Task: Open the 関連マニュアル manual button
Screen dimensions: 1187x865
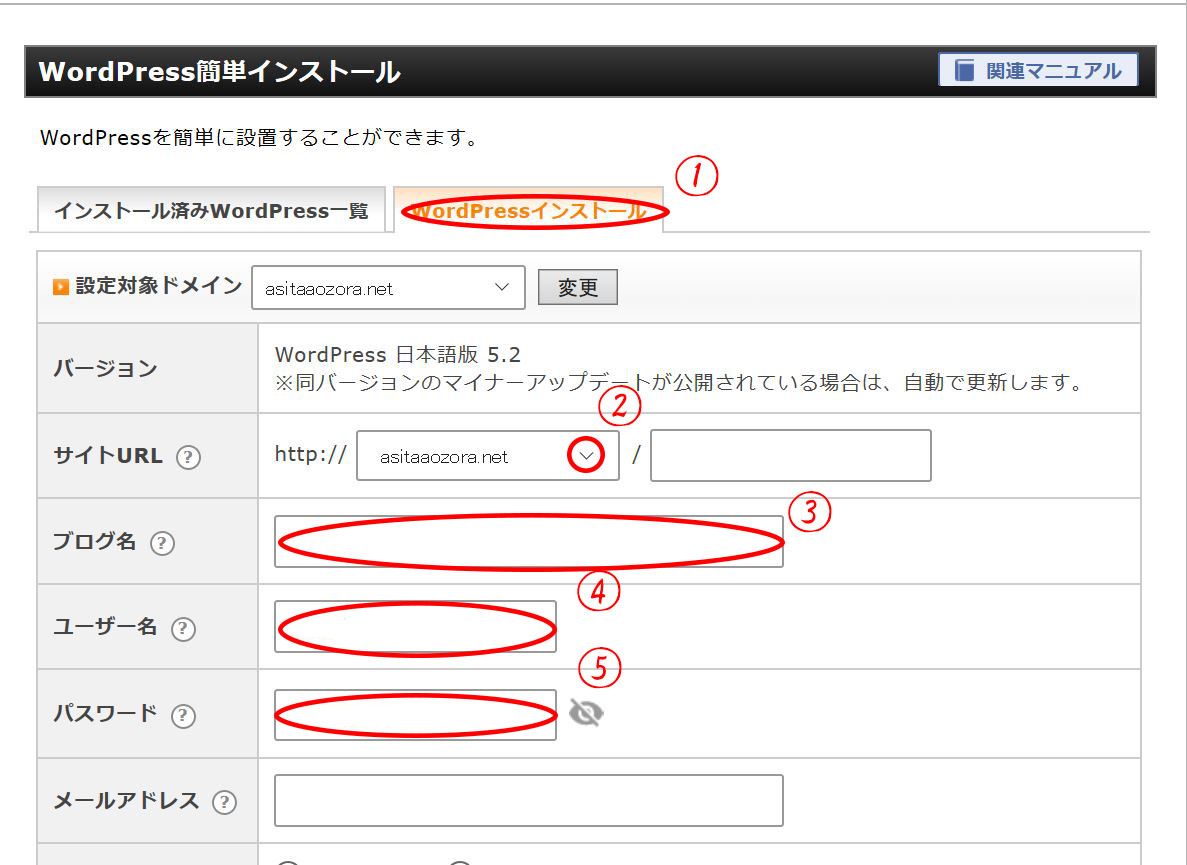Action: (x=1038, y=70)
